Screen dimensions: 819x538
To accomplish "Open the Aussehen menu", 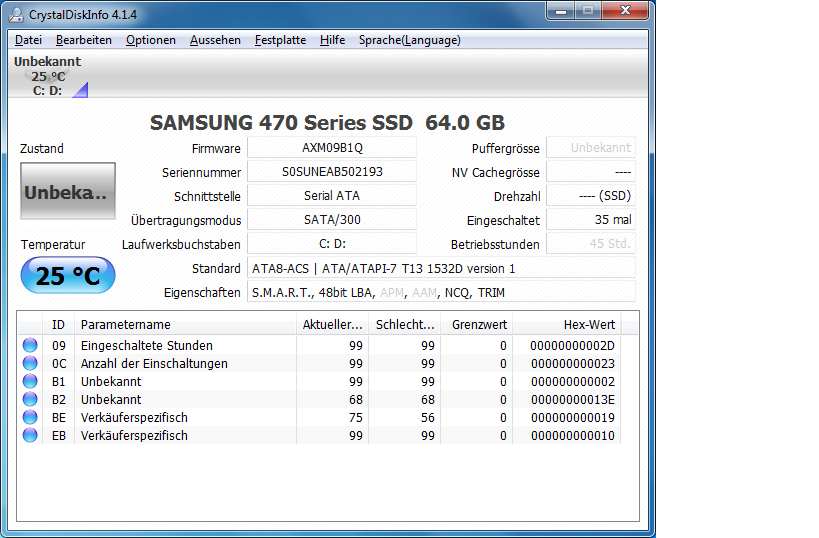I will tap(215, 40).
